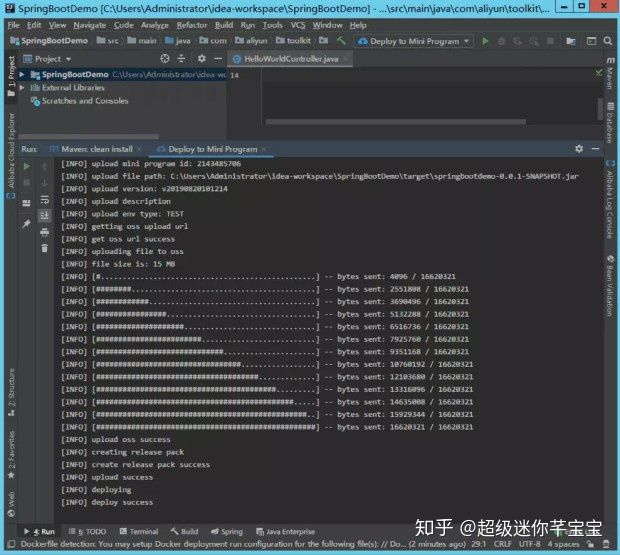
Task: Open the Build menu
Action: (224, 25)
